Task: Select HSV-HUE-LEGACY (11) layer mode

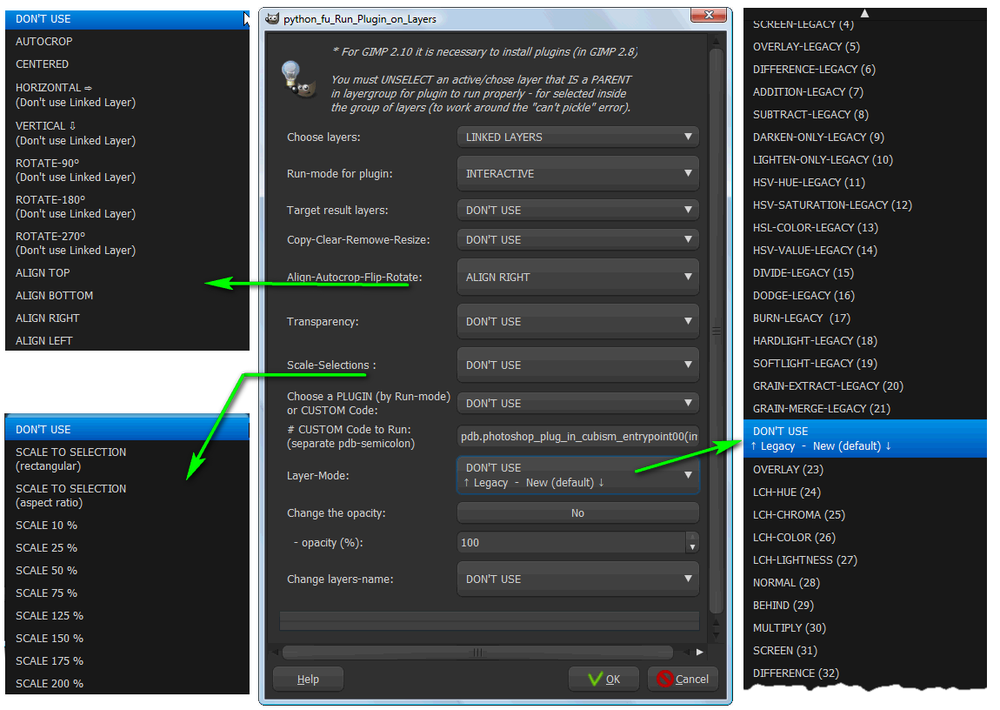Action: click(865, 182)
